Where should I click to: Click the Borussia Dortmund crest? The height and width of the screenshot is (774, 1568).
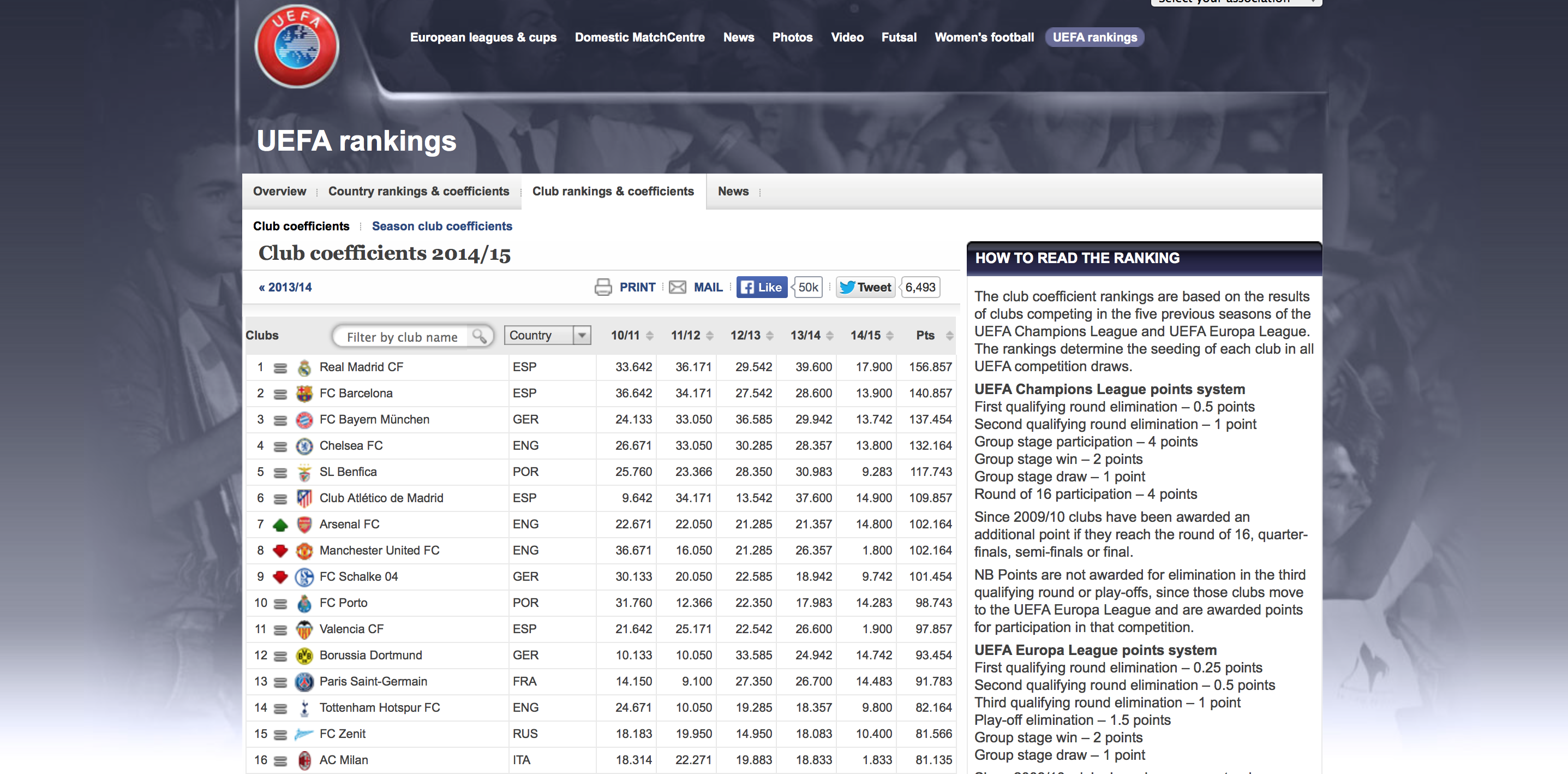pos(304,655)
